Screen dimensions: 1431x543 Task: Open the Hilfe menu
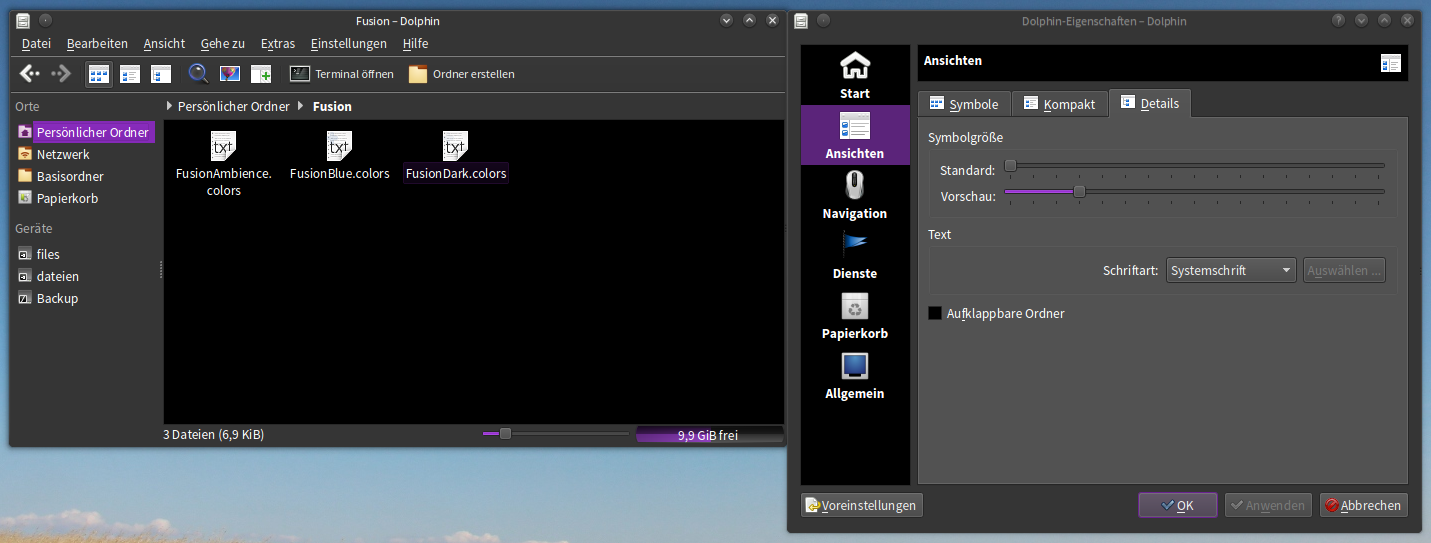pos(415,43)
